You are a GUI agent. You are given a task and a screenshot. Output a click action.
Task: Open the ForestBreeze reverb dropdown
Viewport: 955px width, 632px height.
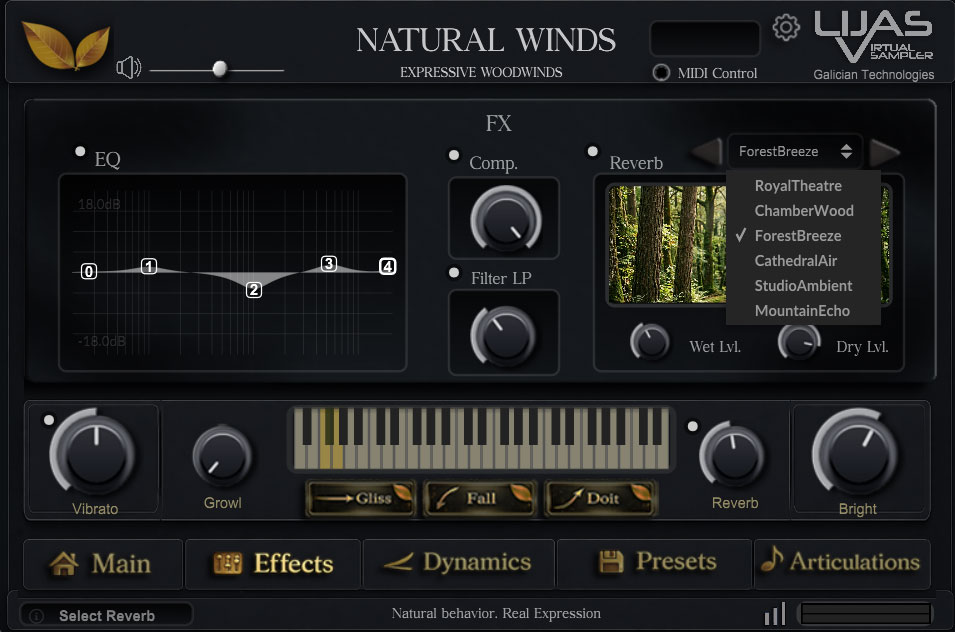(794, 152)
